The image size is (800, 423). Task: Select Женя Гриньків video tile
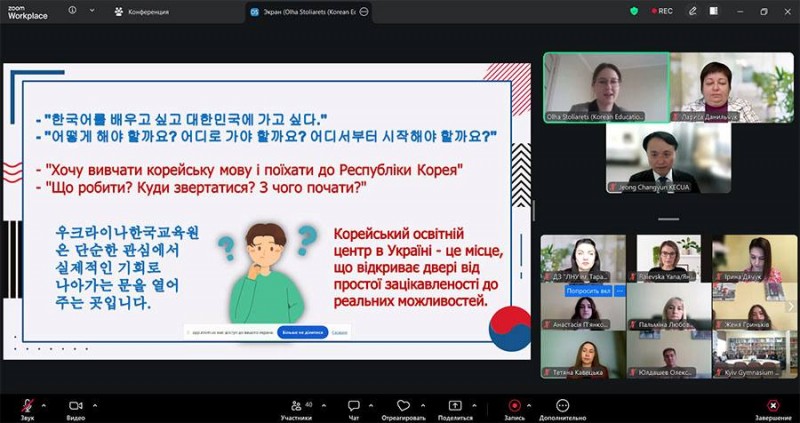point(755,307)
